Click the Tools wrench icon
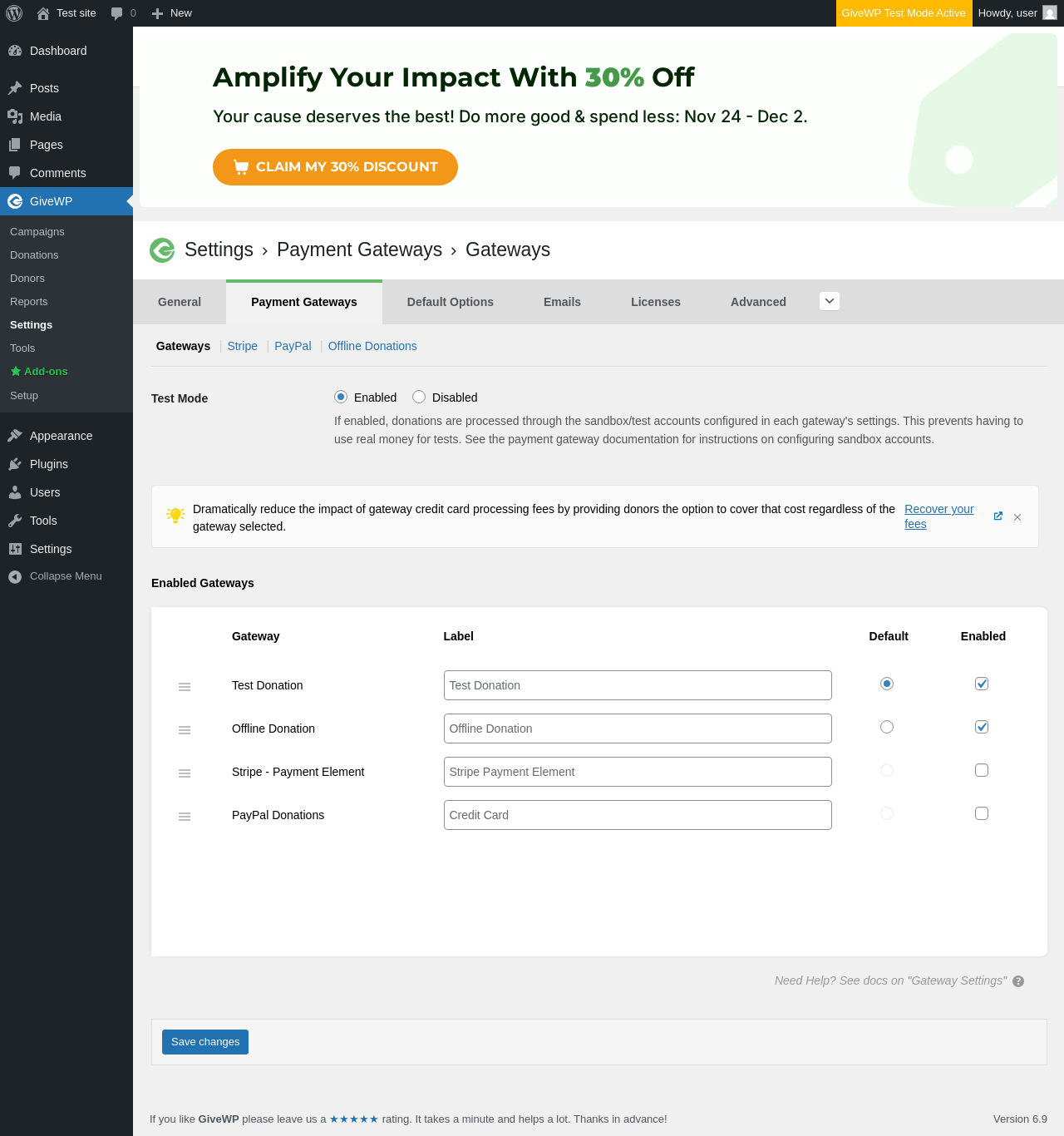1064x1136 pixels. [x=15, y=521]
